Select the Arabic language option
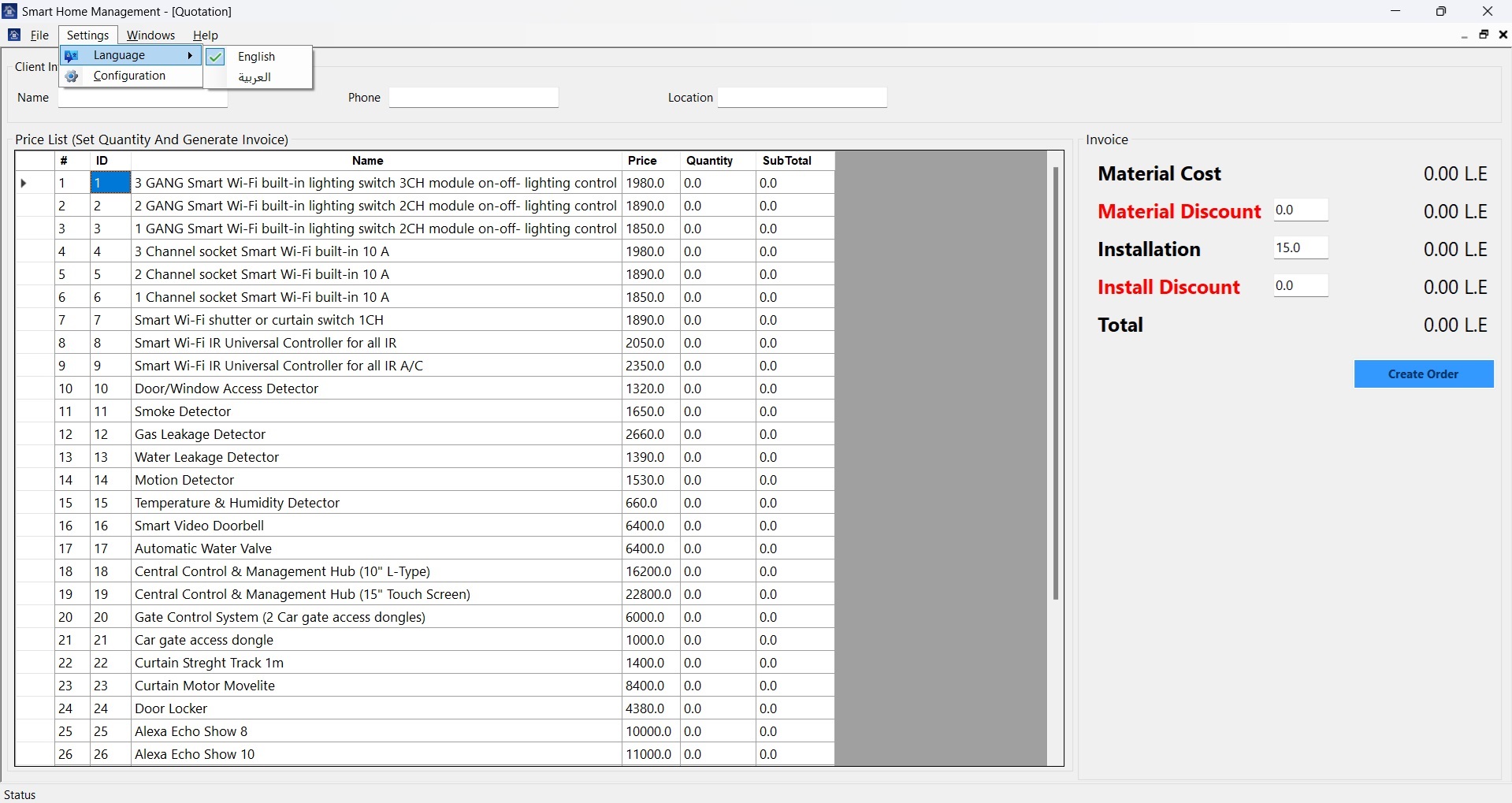The width and height of the screenshot is (1512, 803). click(254, 77)
